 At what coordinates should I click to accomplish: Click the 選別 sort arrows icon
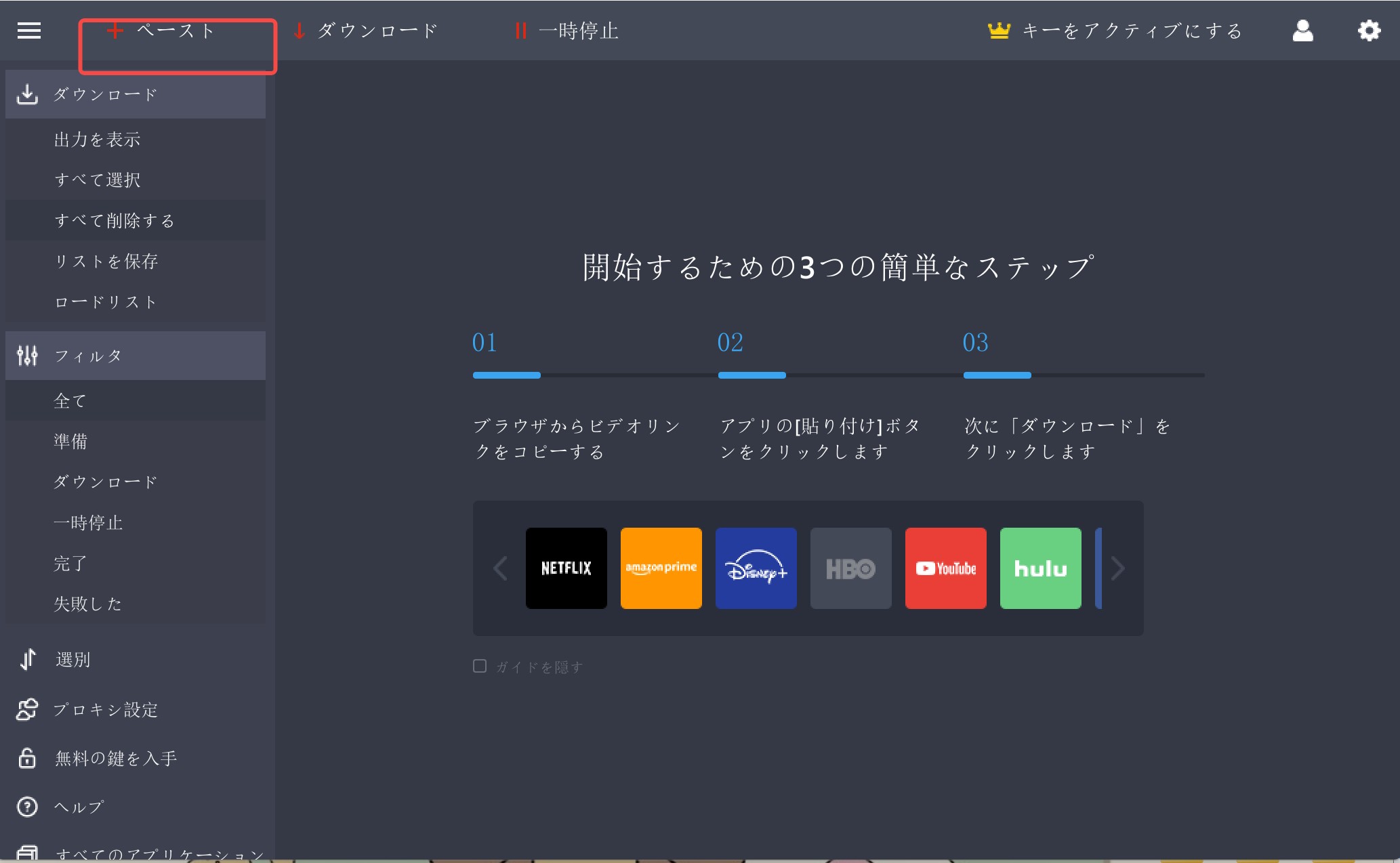tap(28, 659)
